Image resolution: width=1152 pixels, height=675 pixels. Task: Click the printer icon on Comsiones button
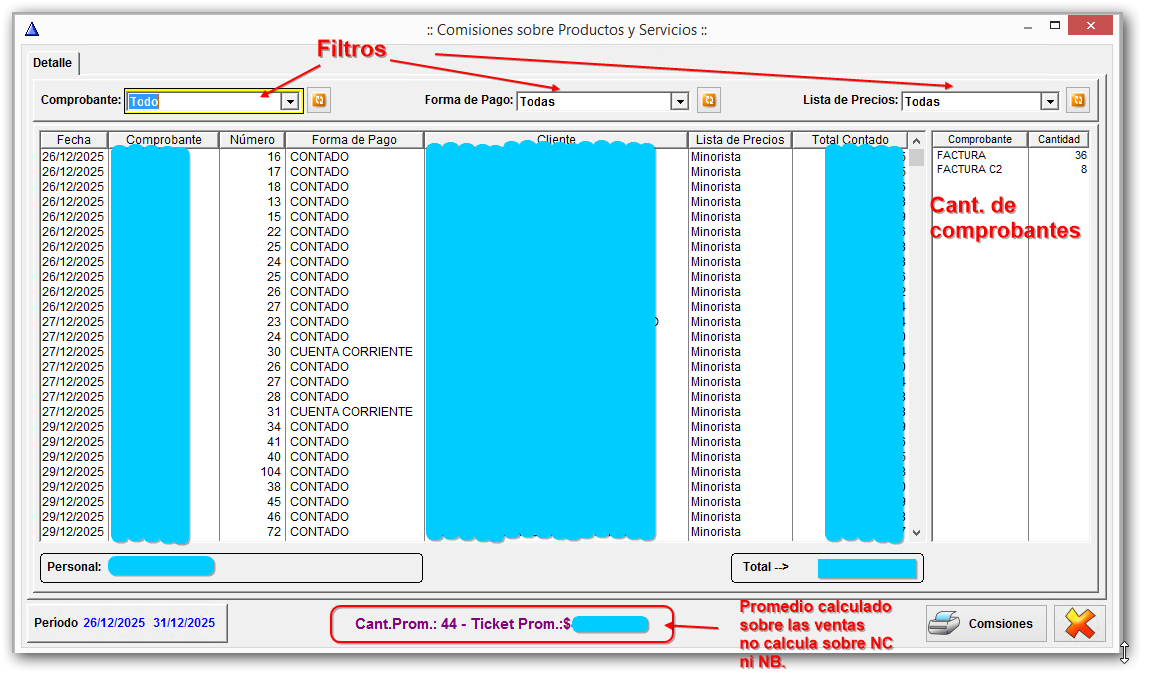coord(945,623)
